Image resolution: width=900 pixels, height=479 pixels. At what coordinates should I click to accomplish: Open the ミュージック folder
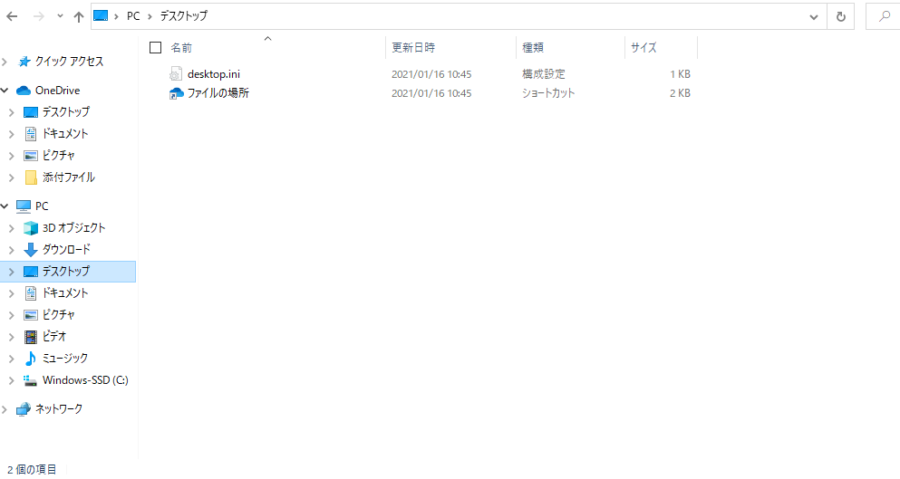[65, 358]
